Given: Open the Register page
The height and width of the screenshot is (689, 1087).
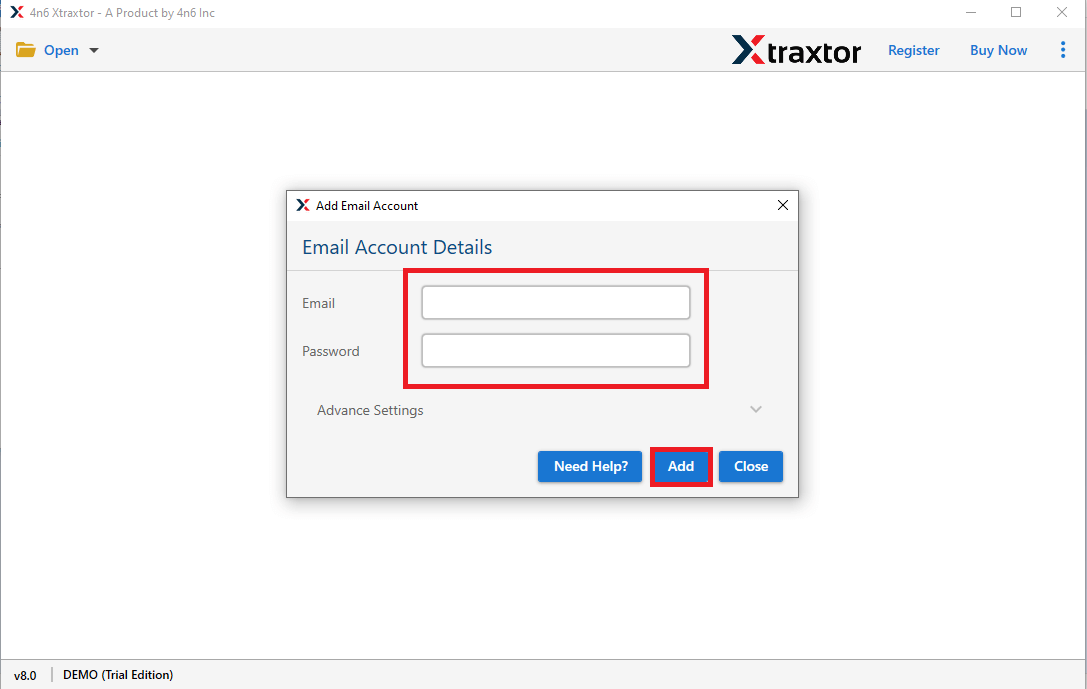Looking at the screenshot, I should (913, 49).
